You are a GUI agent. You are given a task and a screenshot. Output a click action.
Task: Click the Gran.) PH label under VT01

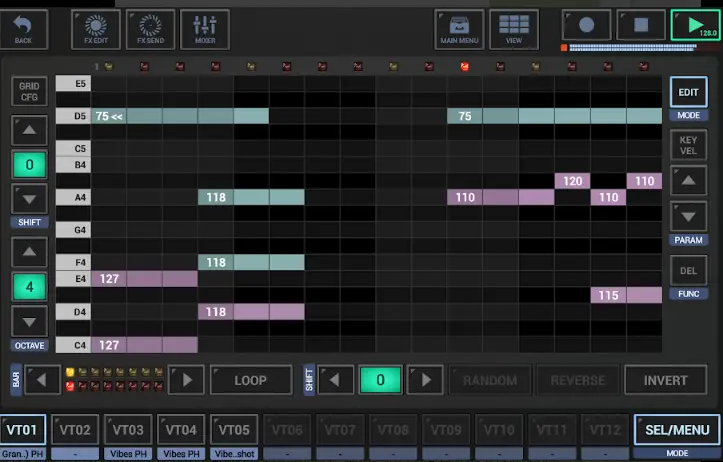(22, 454)
